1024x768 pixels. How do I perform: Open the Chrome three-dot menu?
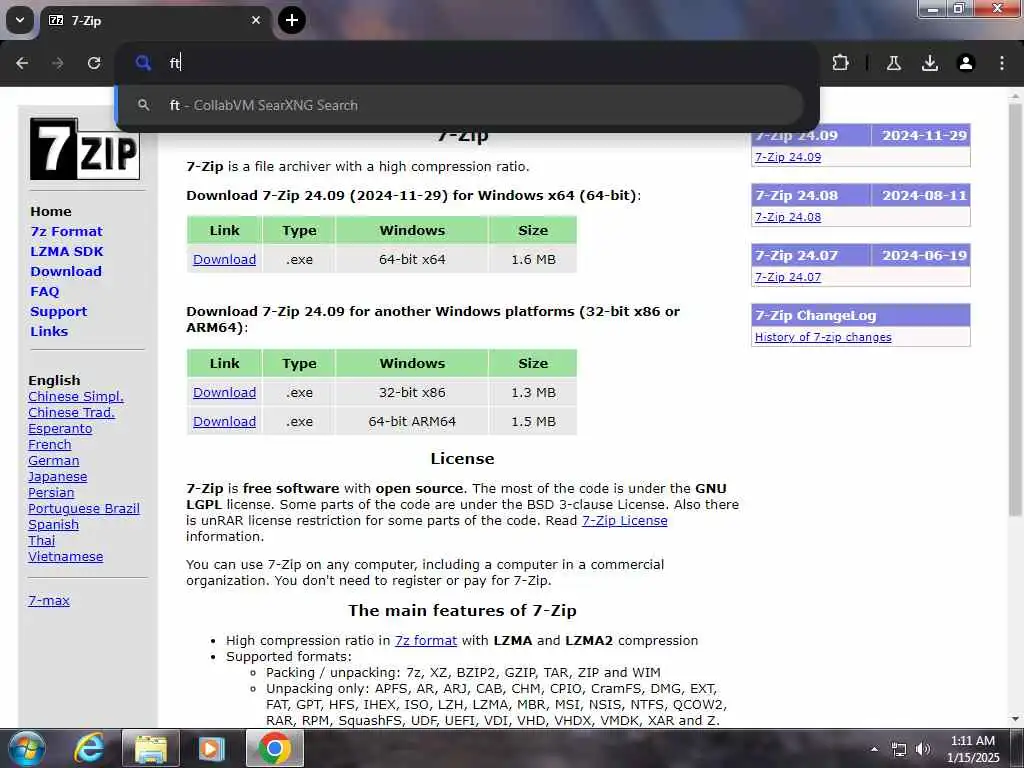(x=1002, y=63)
